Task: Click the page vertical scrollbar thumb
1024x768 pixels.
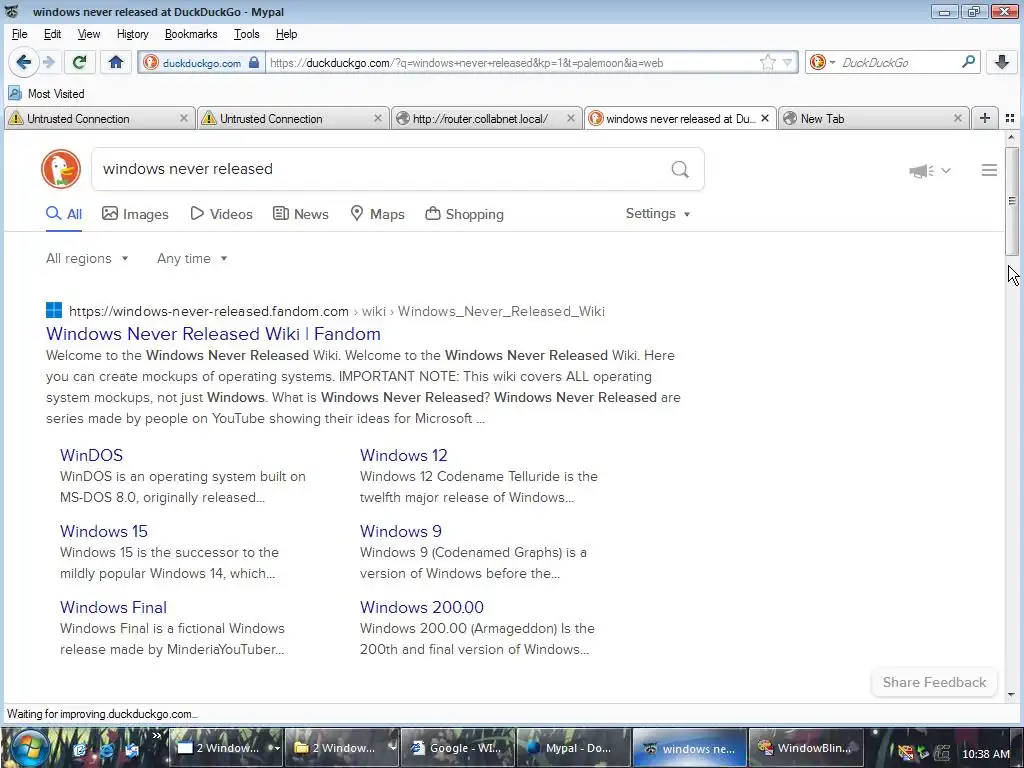Action: point(1012,201)
